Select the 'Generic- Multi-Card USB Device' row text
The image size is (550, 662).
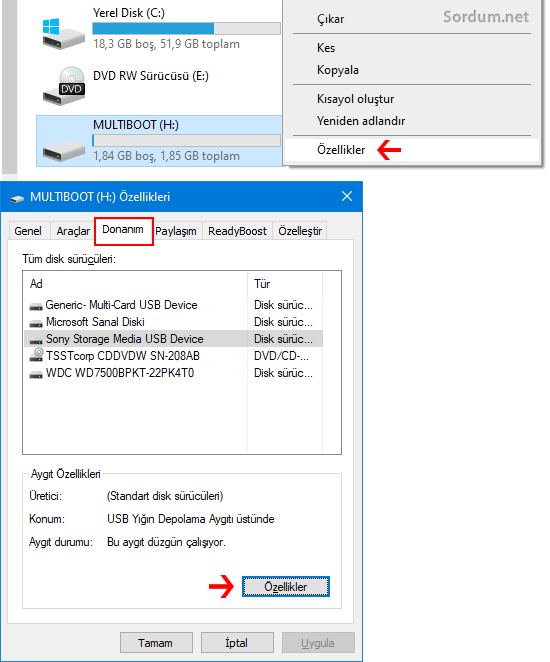pyautogui.click(x=121, y=305)
